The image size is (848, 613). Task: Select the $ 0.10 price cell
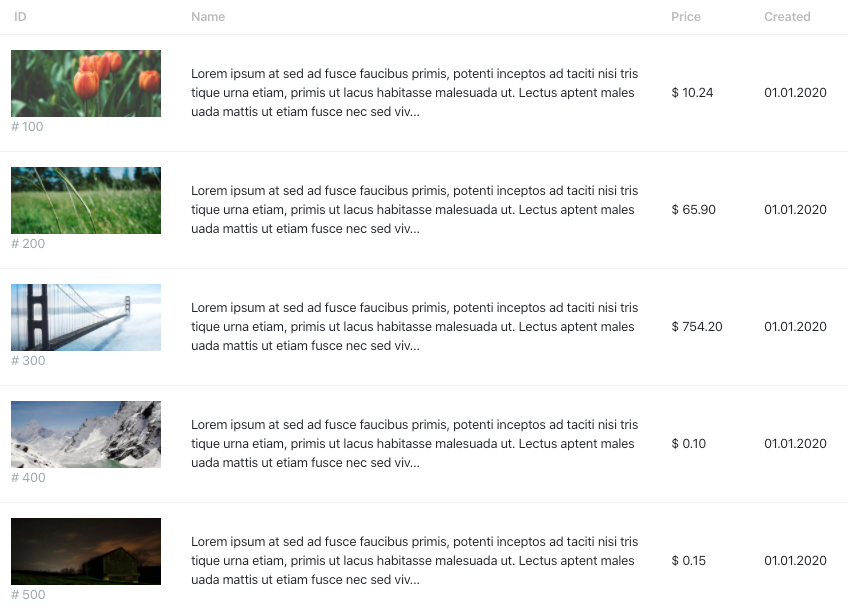click(688, 444)
